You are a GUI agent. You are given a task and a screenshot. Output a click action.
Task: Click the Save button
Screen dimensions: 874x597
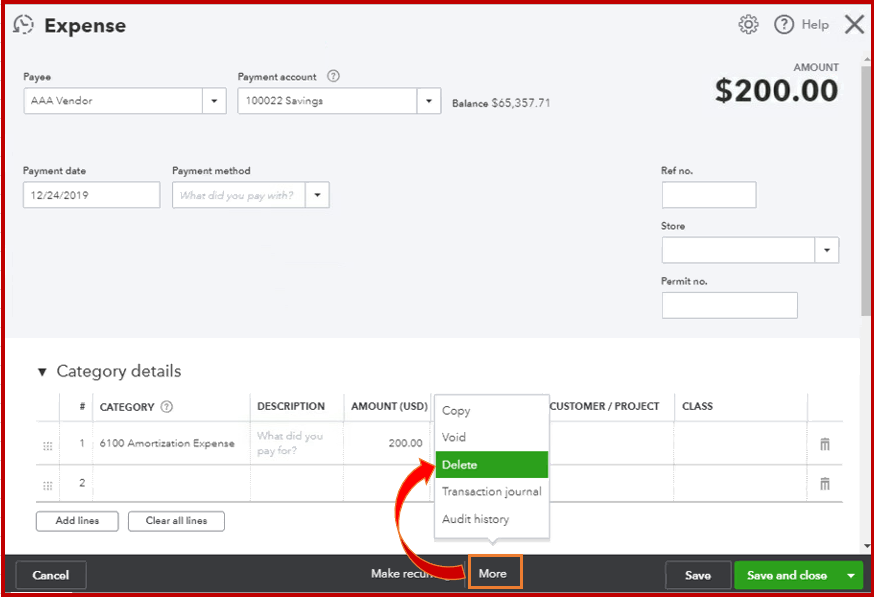698,575
